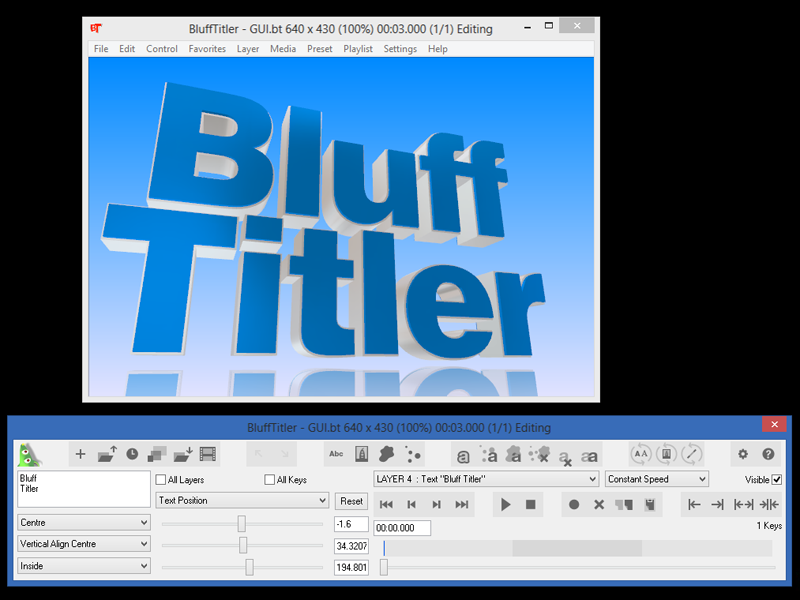Click the plus icon to add a layer
The height and width of the screenshot is (600, 800).
click(x=81, y=454)
